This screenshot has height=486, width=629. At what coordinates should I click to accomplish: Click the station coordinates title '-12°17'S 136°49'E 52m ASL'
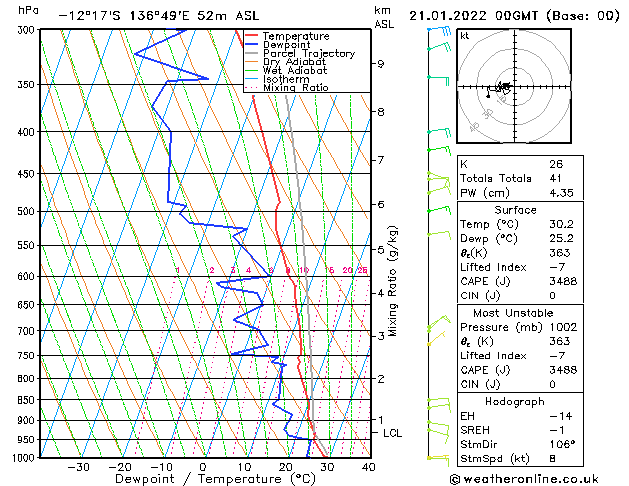coord(159,16)
